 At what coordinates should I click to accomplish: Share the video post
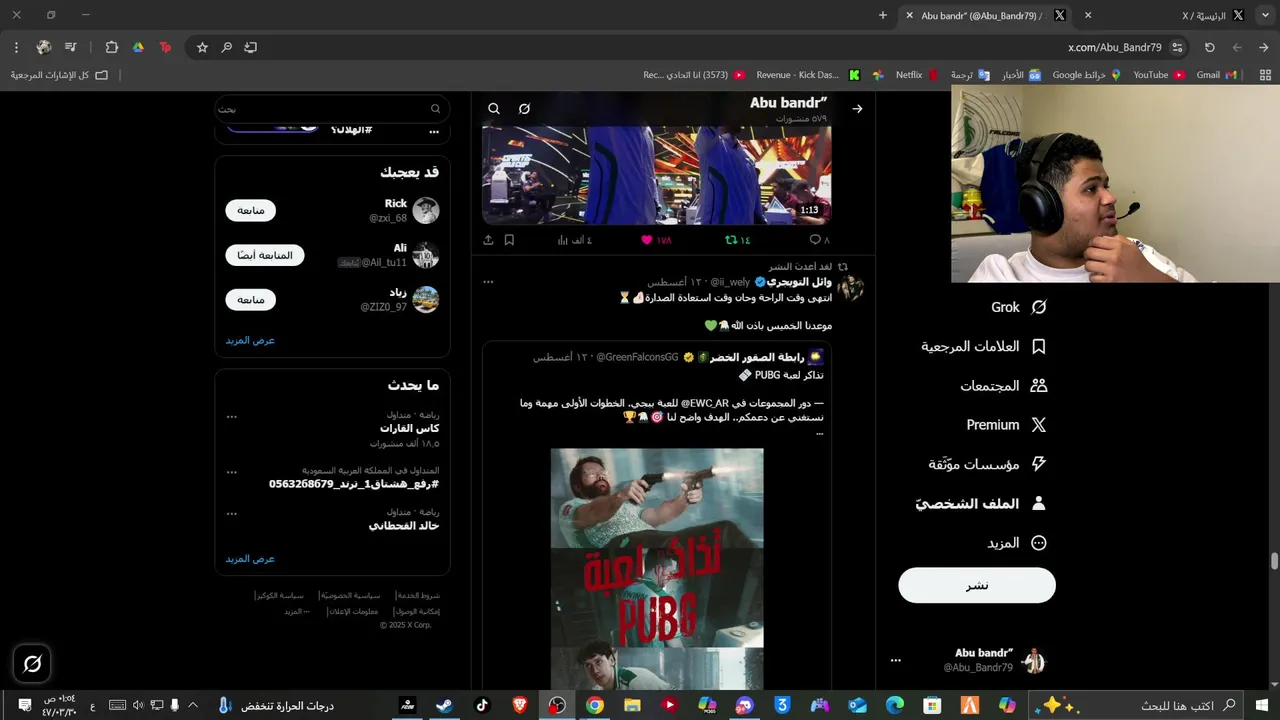tap(488, 240)
